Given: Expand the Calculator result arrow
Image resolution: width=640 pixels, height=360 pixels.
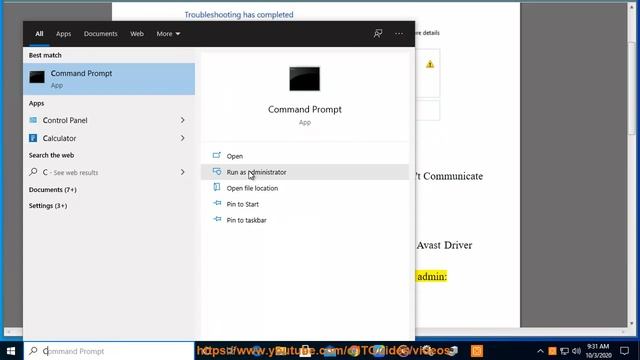Looking at the screenshot, I should pyautogui.click(x=182, y=138).
